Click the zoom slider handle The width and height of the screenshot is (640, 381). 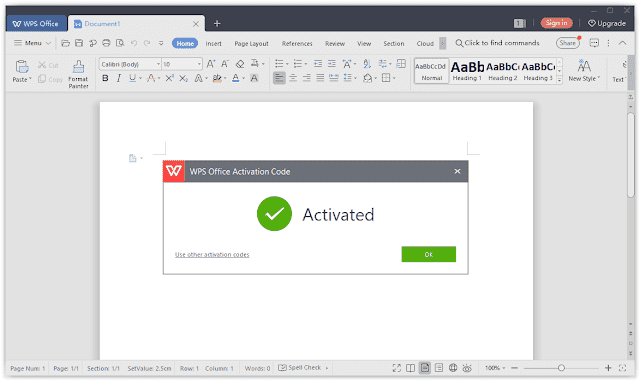coord(561,368)
